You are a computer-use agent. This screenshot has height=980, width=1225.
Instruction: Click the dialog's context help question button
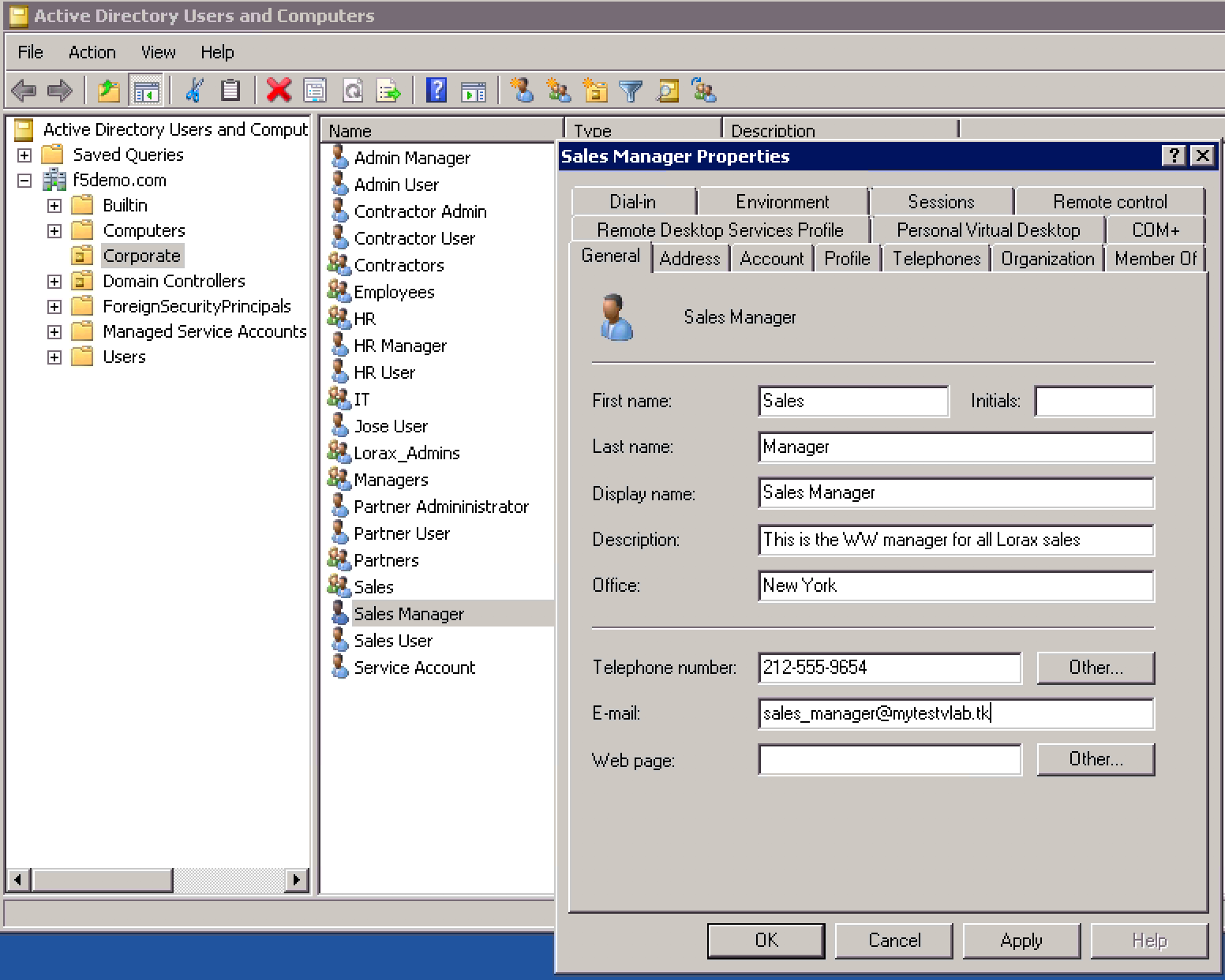[1174, 155]
